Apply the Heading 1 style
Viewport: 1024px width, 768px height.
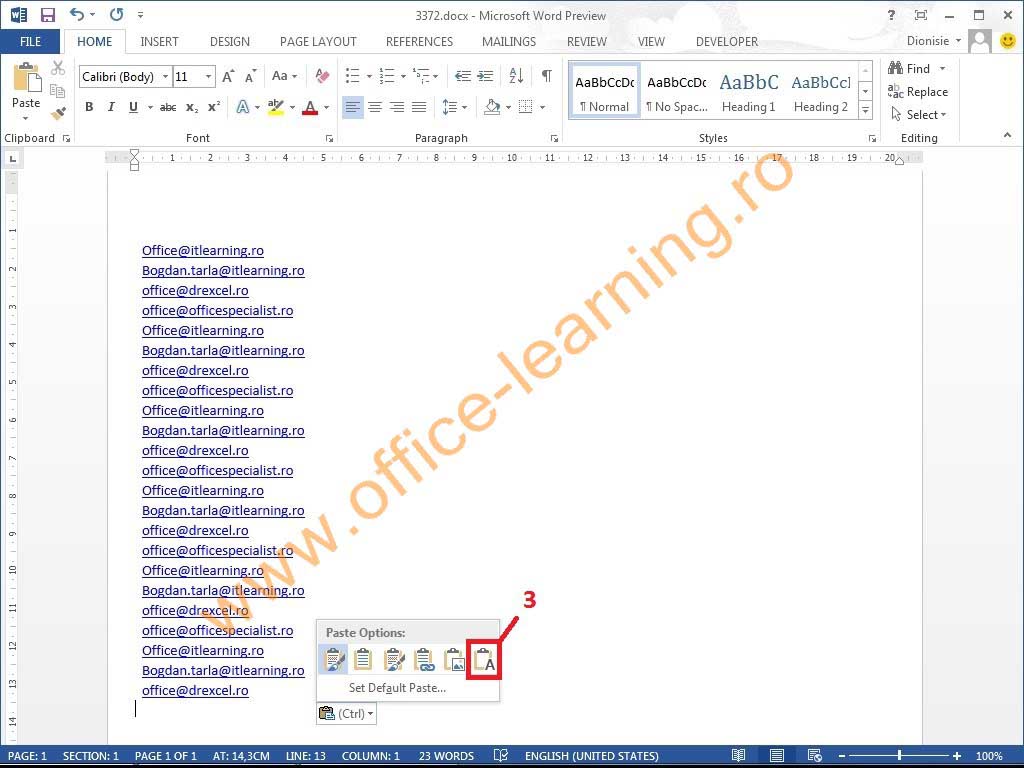point(748,91)
